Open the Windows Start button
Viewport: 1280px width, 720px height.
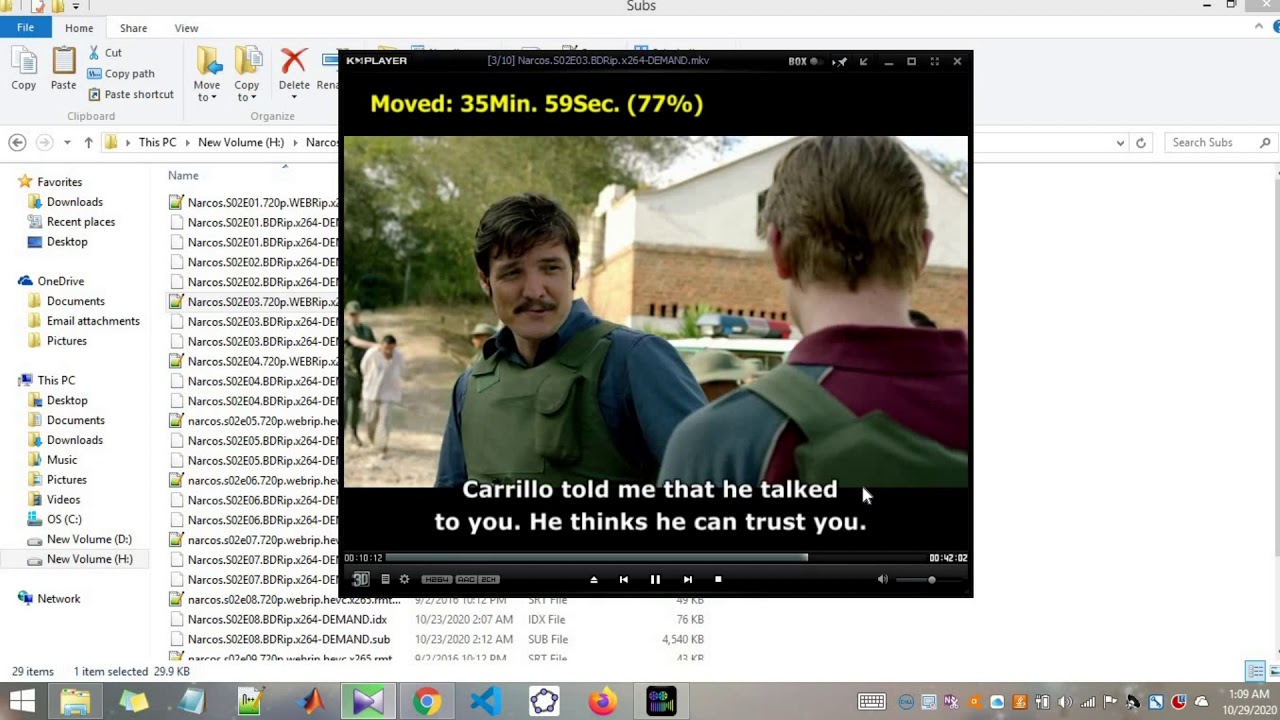pos(22,701)
